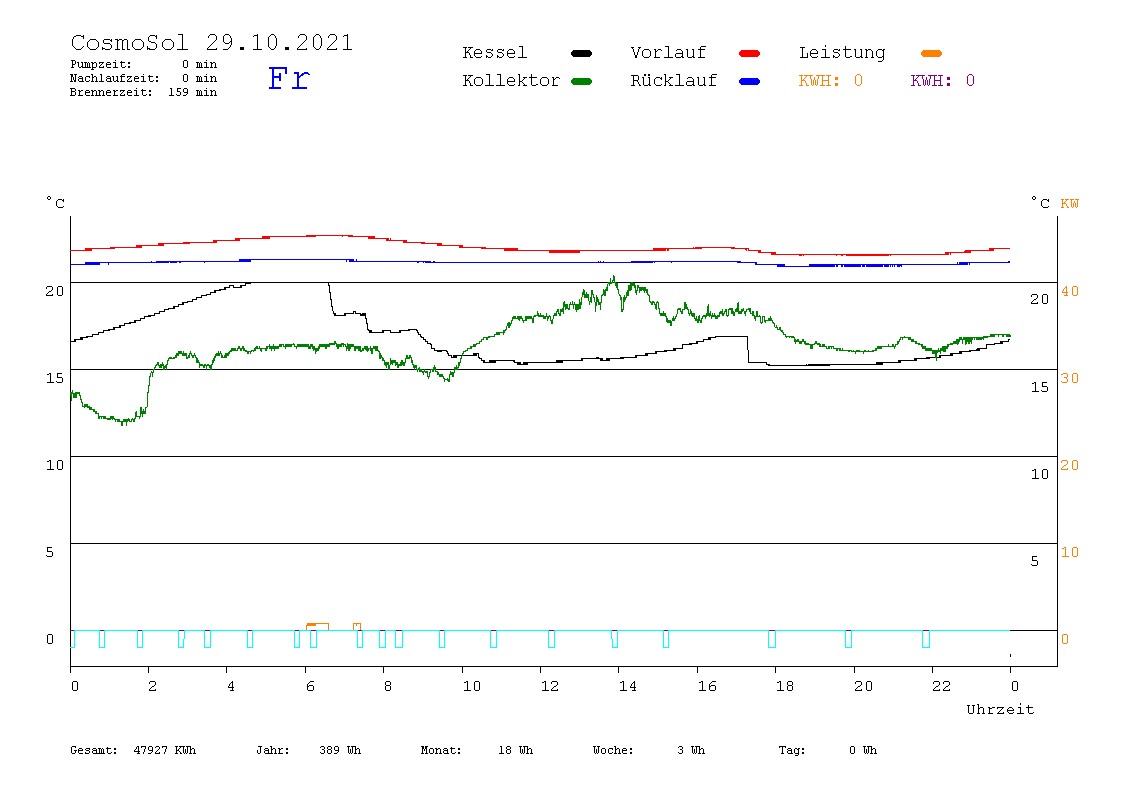The height and width of the screenshot is (812, 1148).
Task: Click the 18 hour tick label
Action: [x=785, y=686]
